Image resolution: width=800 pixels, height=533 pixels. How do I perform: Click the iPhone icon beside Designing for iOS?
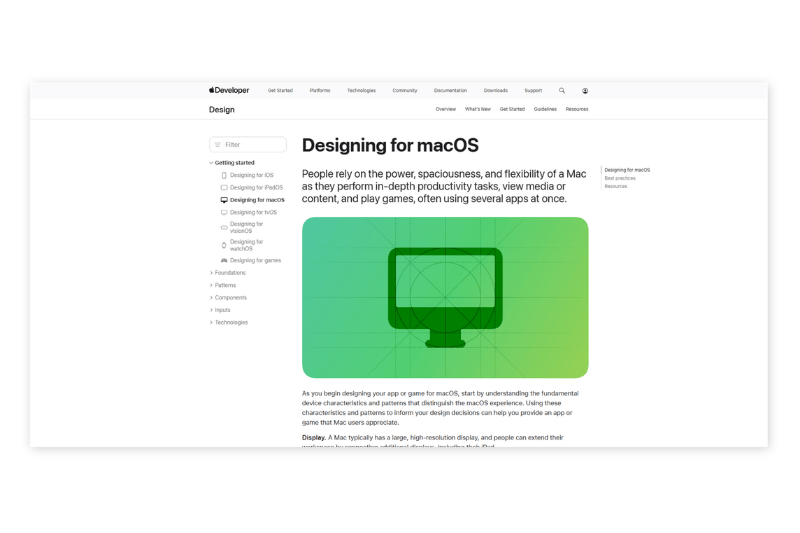[x=224, y=175]
